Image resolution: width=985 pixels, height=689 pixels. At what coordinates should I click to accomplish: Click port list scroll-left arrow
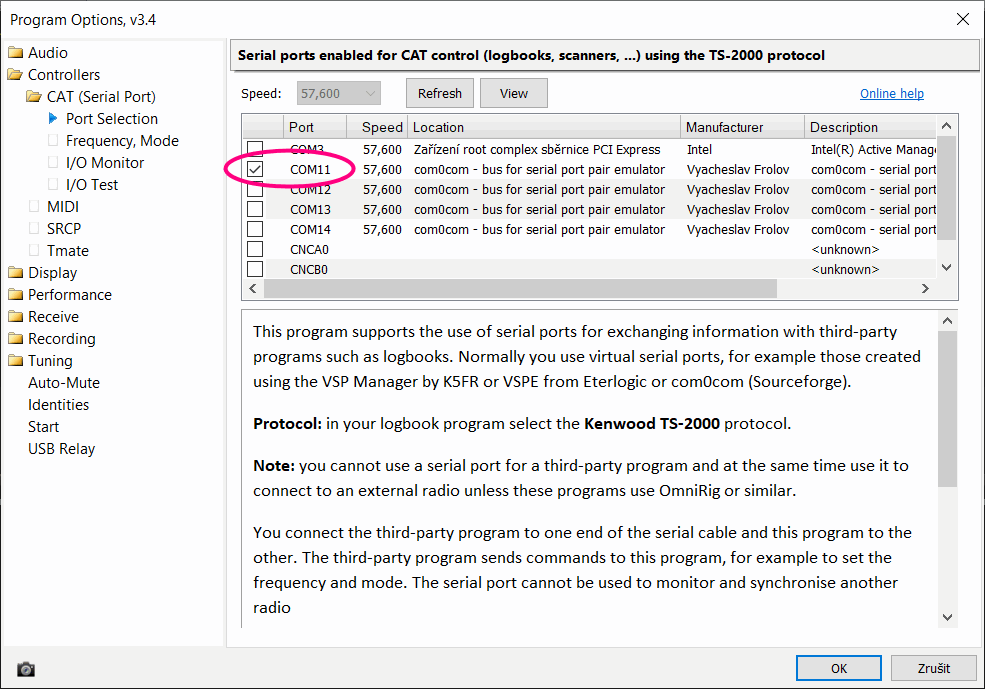click(253, 288)
